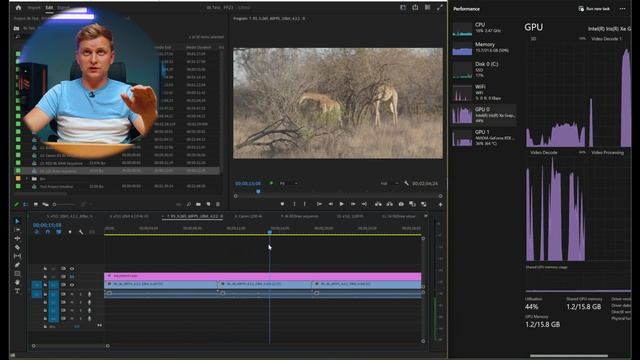This screenshot has height=360, width=640.
Task: Open Program monitor button editor plus icon
Action: 440,204
